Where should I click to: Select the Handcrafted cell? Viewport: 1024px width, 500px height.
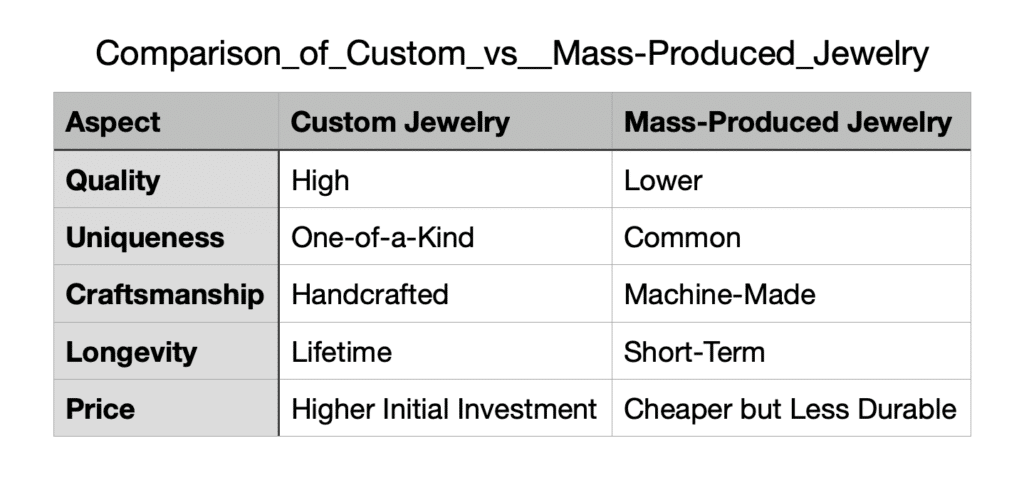pyautogui.click(x=445, y=294)
